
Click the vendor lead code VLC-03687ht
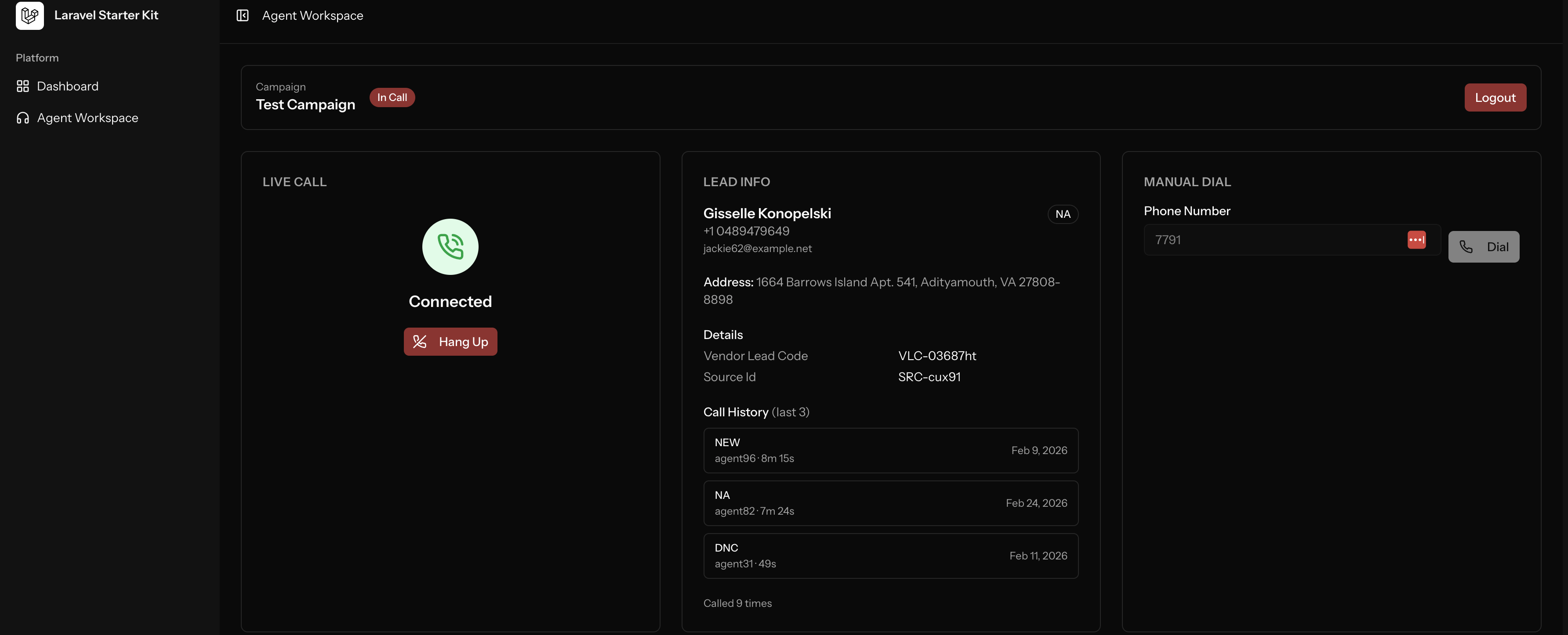pyautogui.click(x=937, y=356)
